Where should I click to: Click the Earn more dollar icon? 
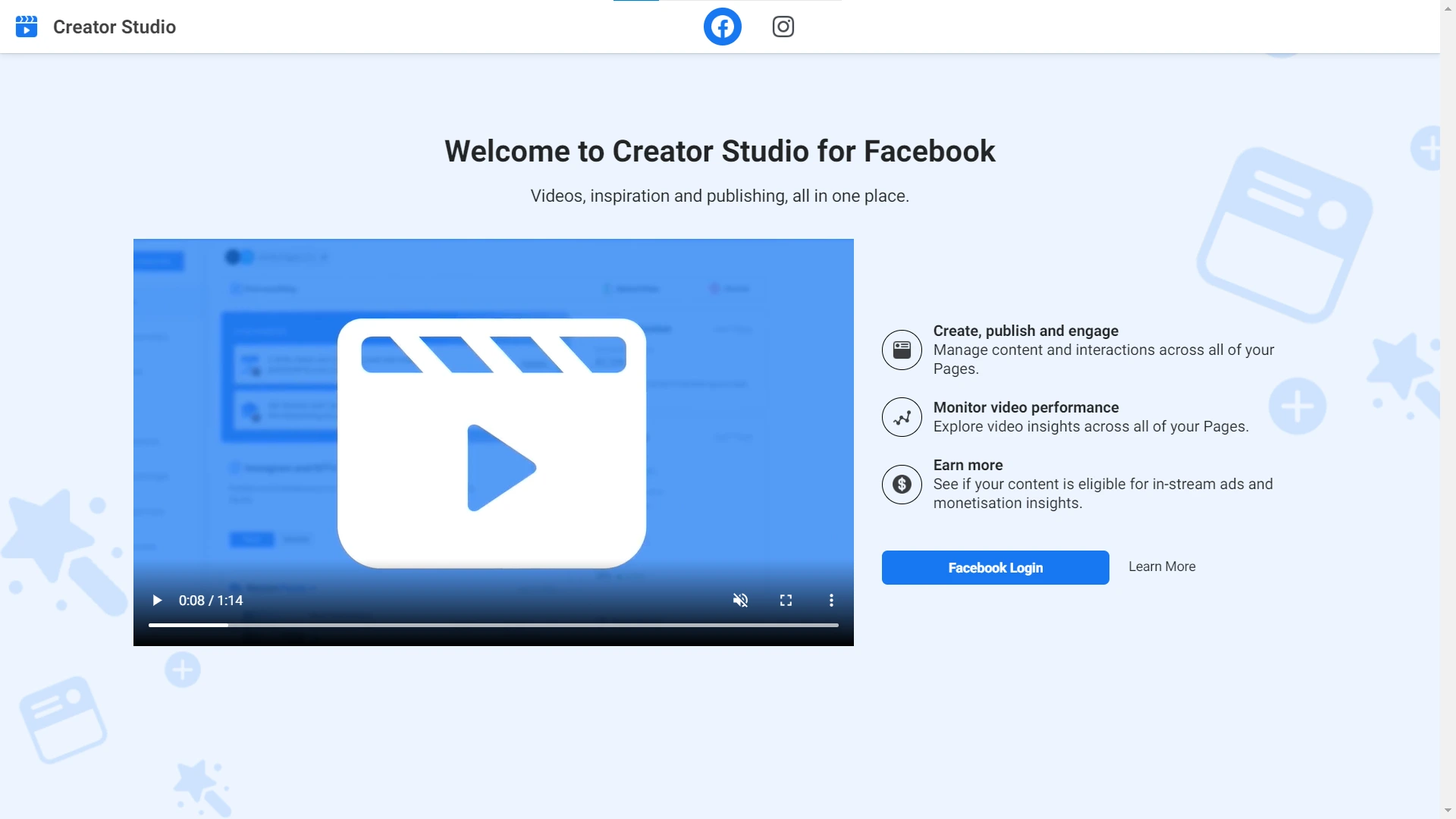pyautogui.click(x=902, y=484)
